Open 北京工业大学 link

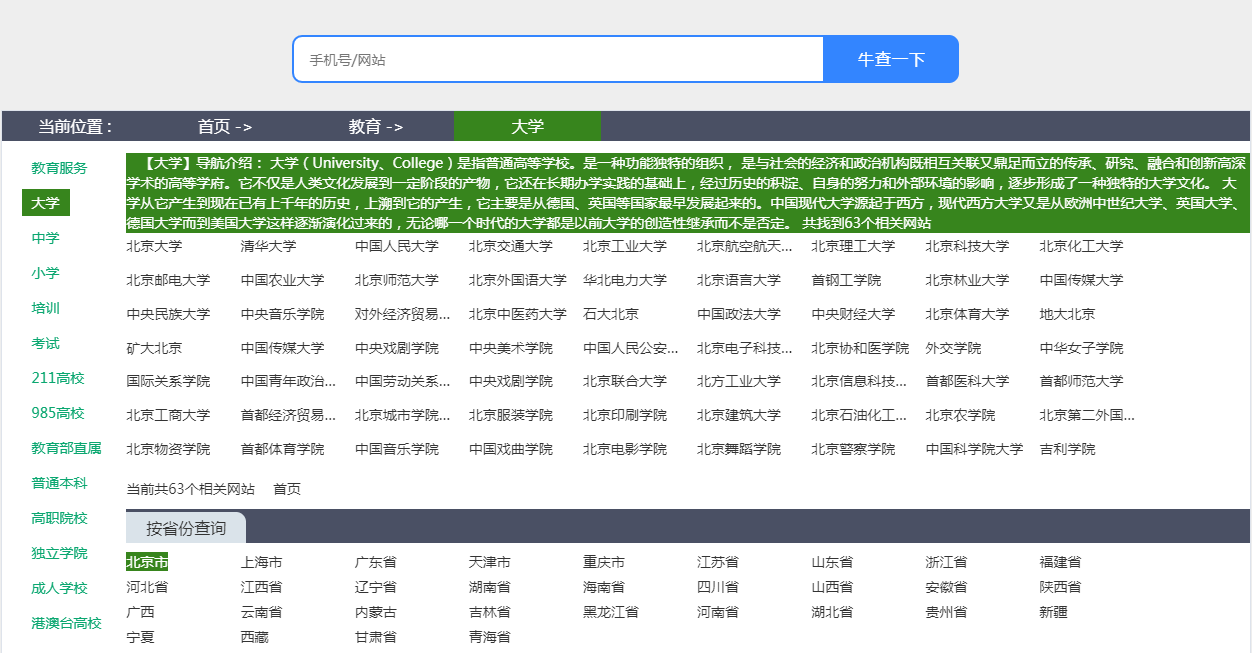tap(624, 246)
